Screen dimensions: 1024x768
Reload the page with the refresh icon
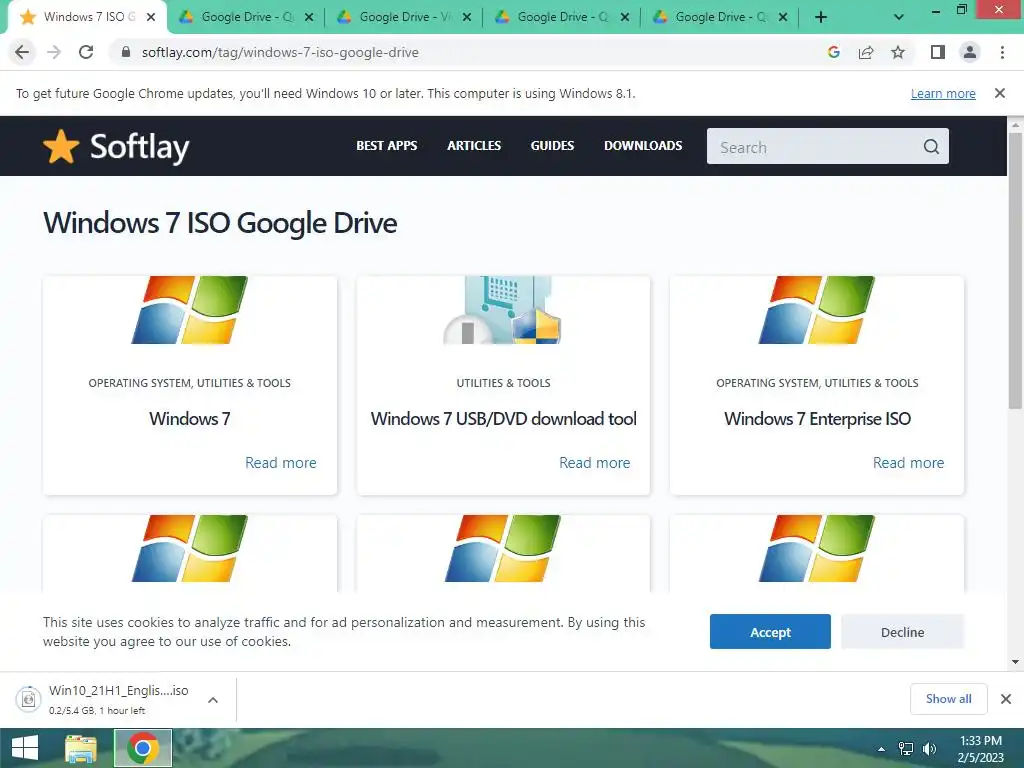pyautogui.click(x=86, y=52)
